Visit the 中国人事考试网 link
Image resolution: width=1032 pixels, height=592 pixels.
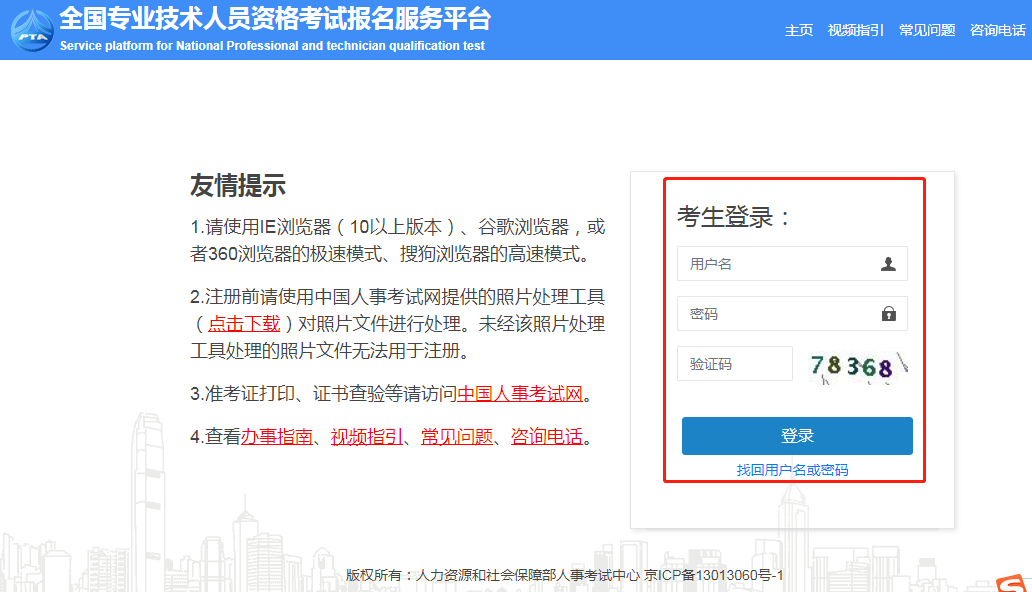[520, 394]
